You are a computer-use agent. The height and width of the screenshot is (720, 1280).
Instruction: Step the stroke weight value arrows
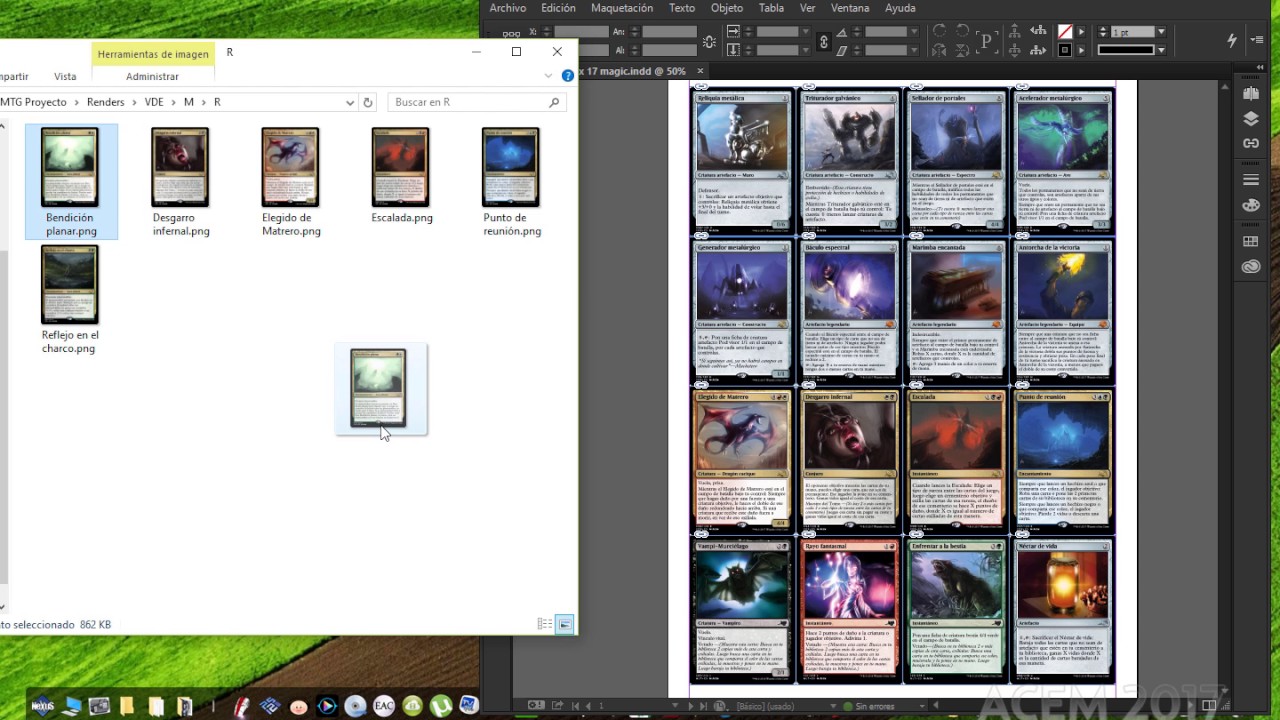pos(1103,31)
